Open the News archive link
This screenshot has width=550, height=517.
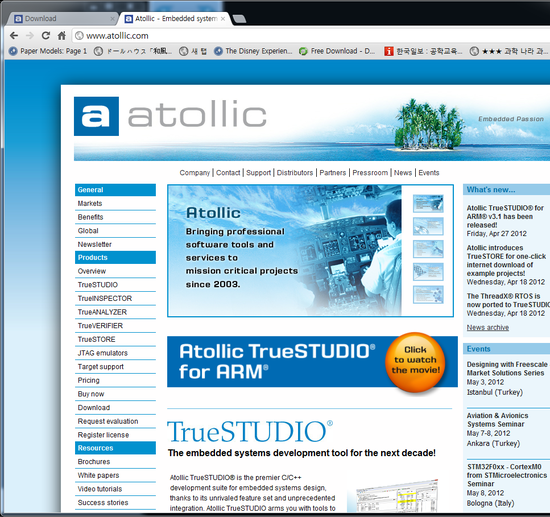tap(488, 328)
